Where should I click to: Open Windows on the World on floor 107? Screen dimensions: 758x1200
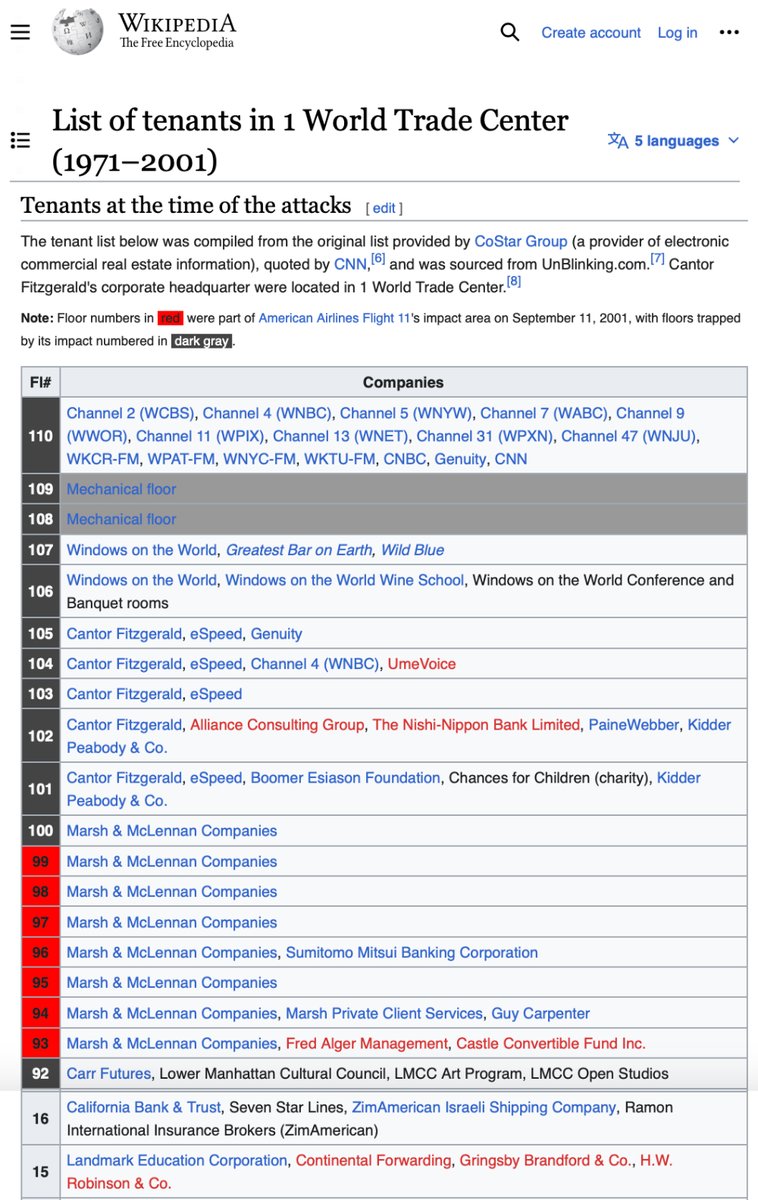pos(141,550)
